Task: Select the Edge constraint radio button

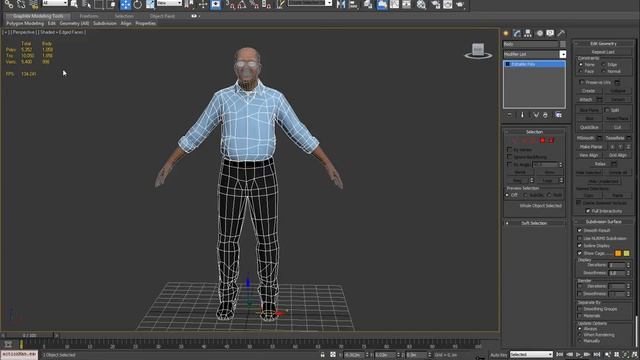Action: tap(604, 64)
